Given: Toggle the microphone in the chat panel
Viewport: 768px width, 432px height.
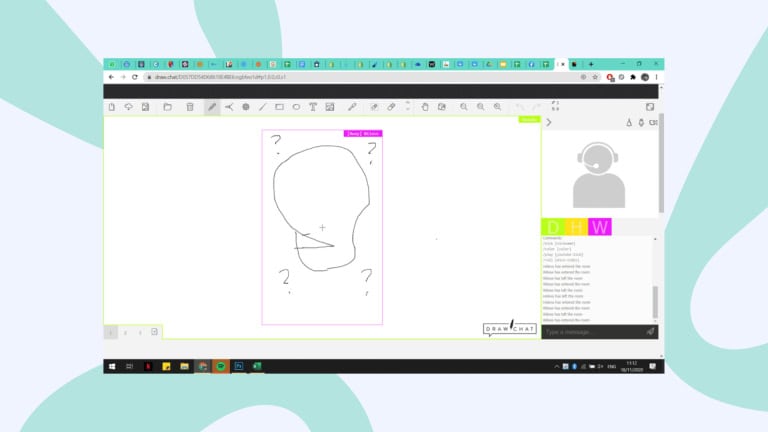Looking at the screenshot, I should tap(641, 122).
